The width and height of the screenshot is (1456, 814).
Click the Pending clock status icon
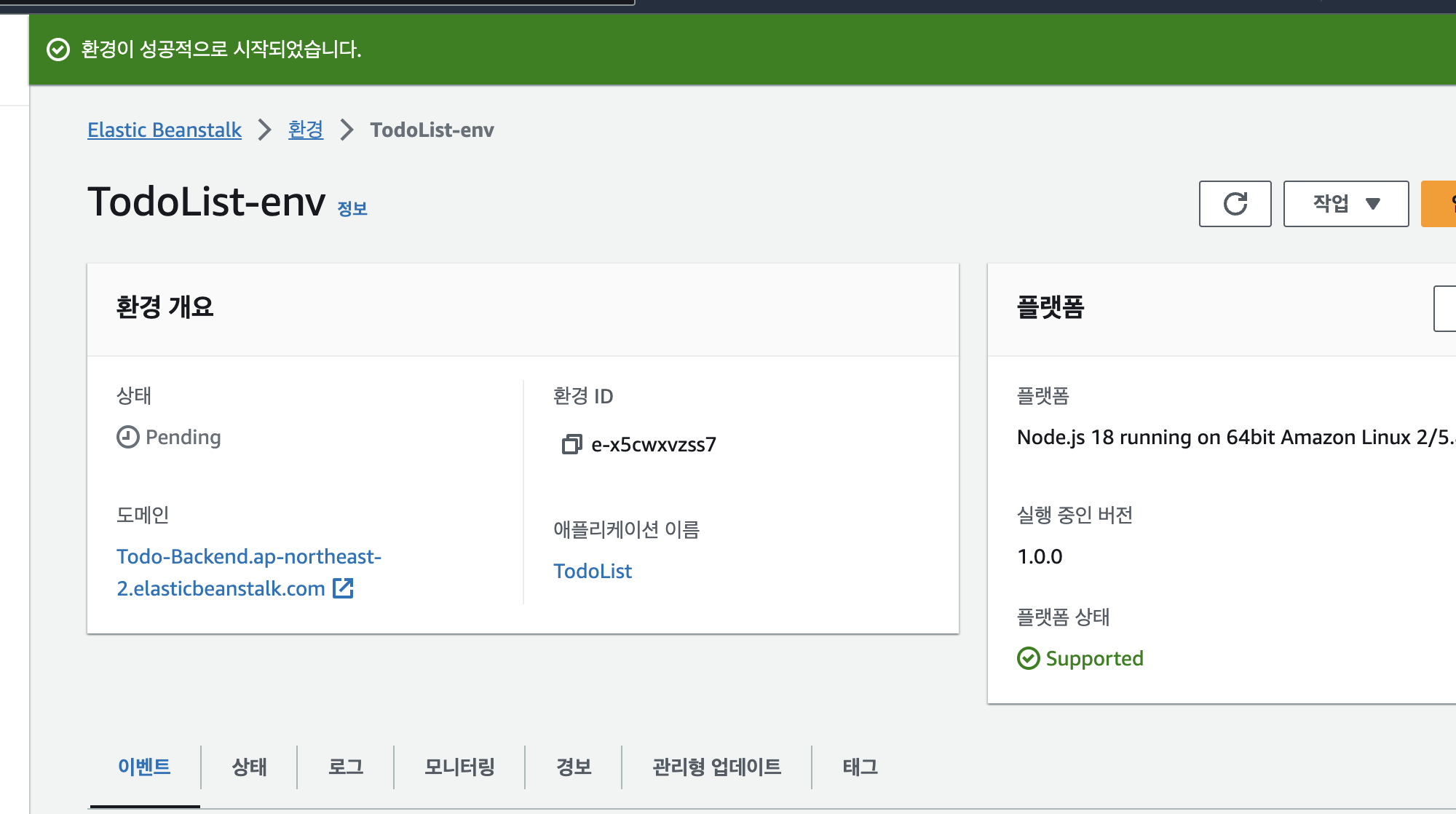127,437
